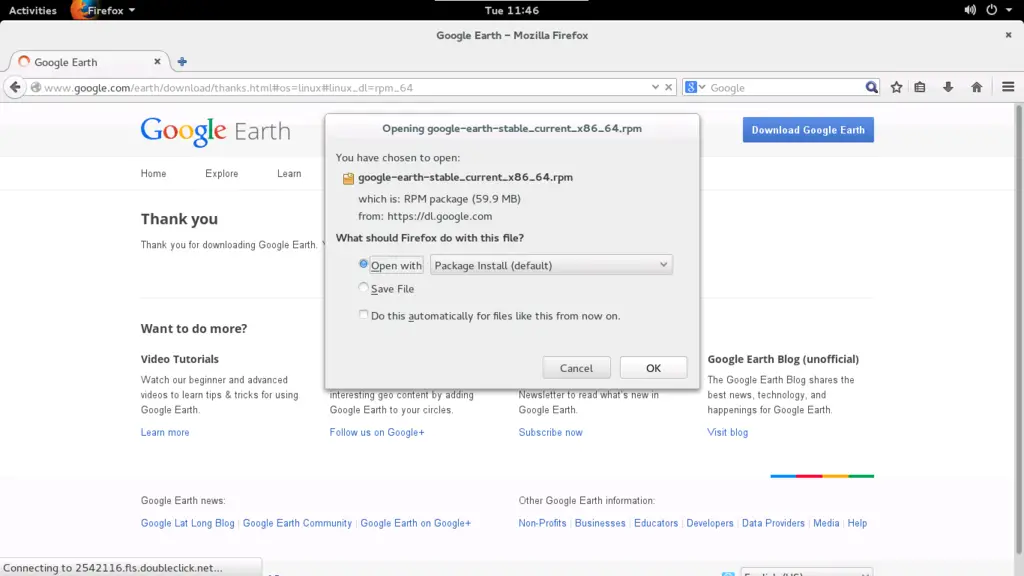1024x576 pixels.
Task: Click the Media link
Action: click(x=826, y=523)
